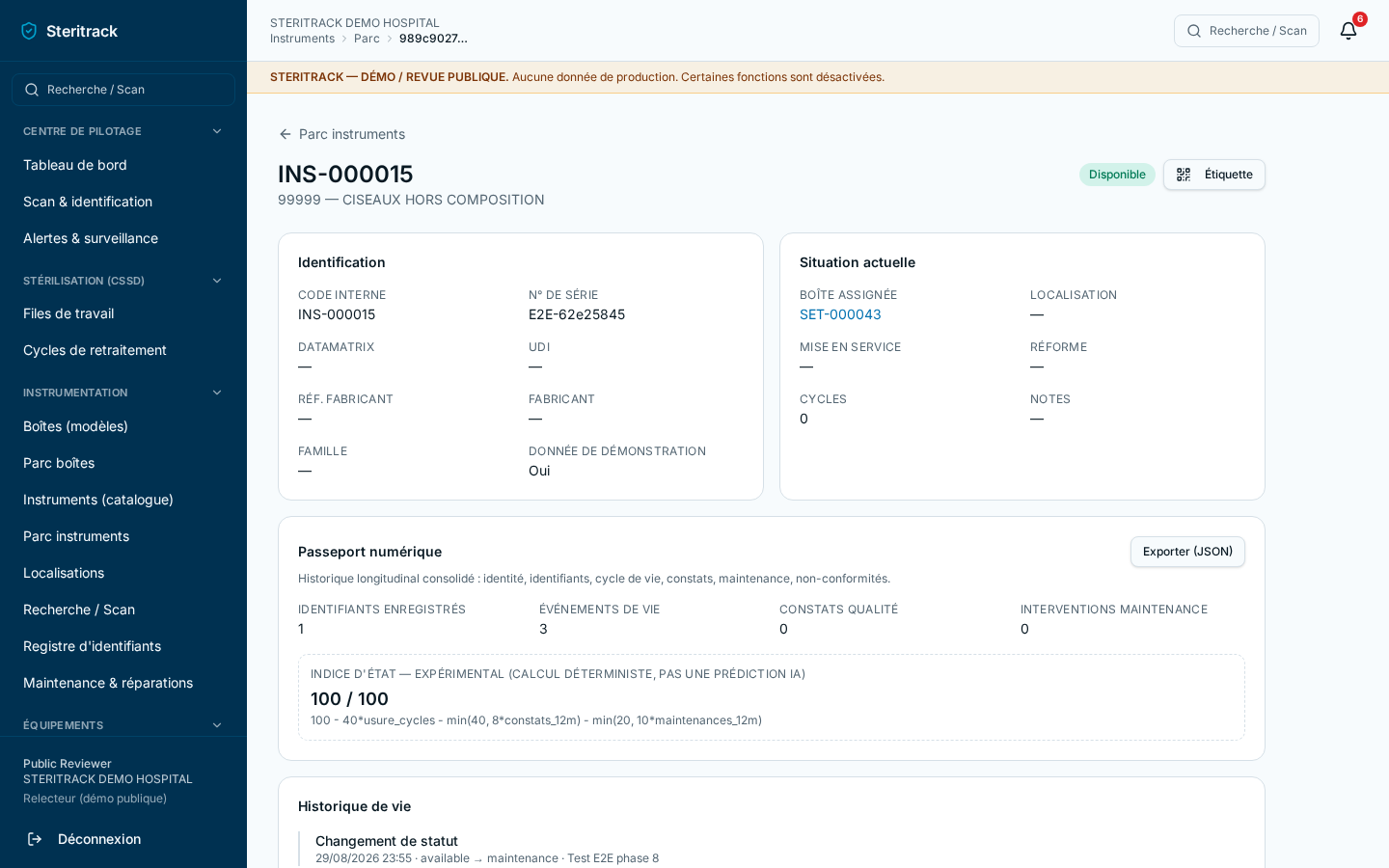Click the Disponible status badge
Viewport: 1389px width, 868px height.
click(x=1117, y=175)
